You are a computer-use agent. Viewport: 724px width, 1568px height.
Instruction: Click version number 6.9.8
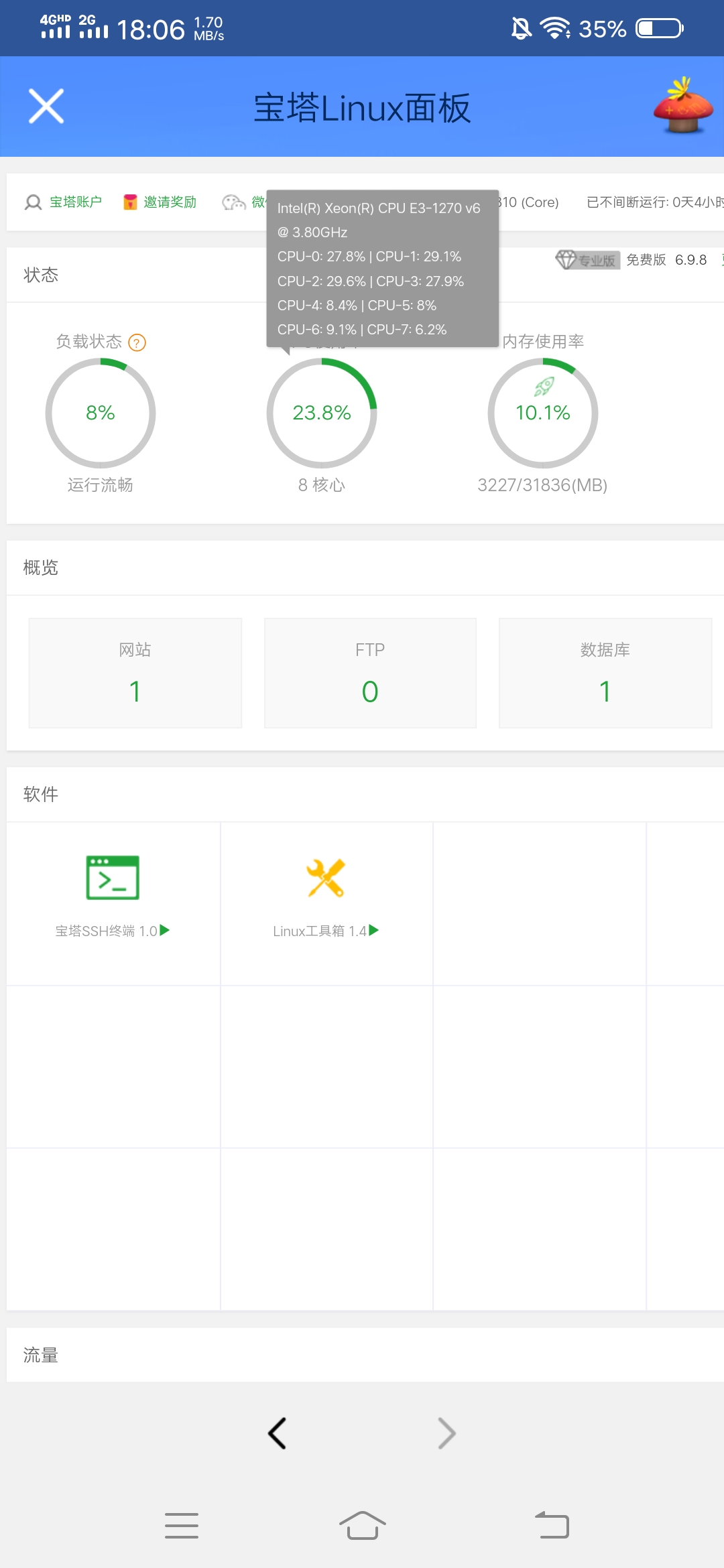[690, 259]
